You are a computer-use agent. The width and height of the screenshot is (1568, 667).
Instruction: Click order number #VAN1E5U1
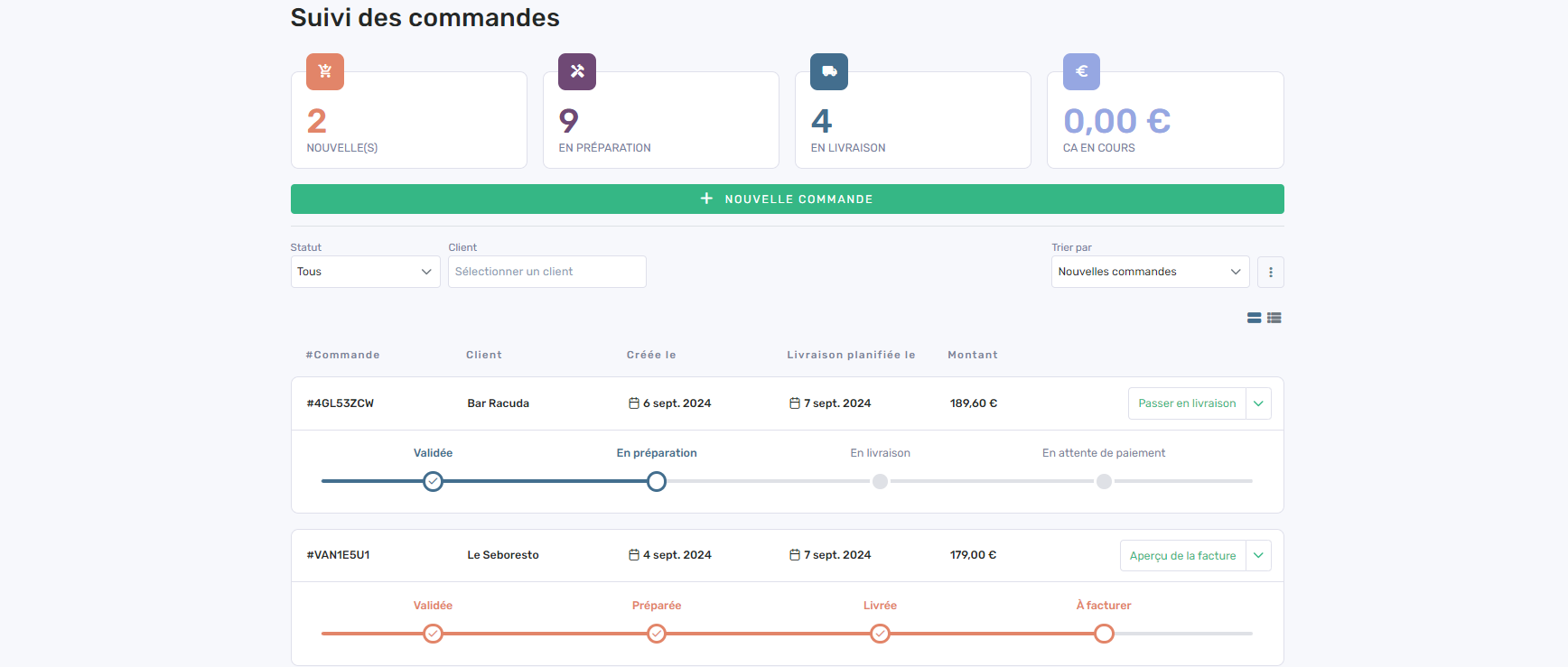(339, 555)
